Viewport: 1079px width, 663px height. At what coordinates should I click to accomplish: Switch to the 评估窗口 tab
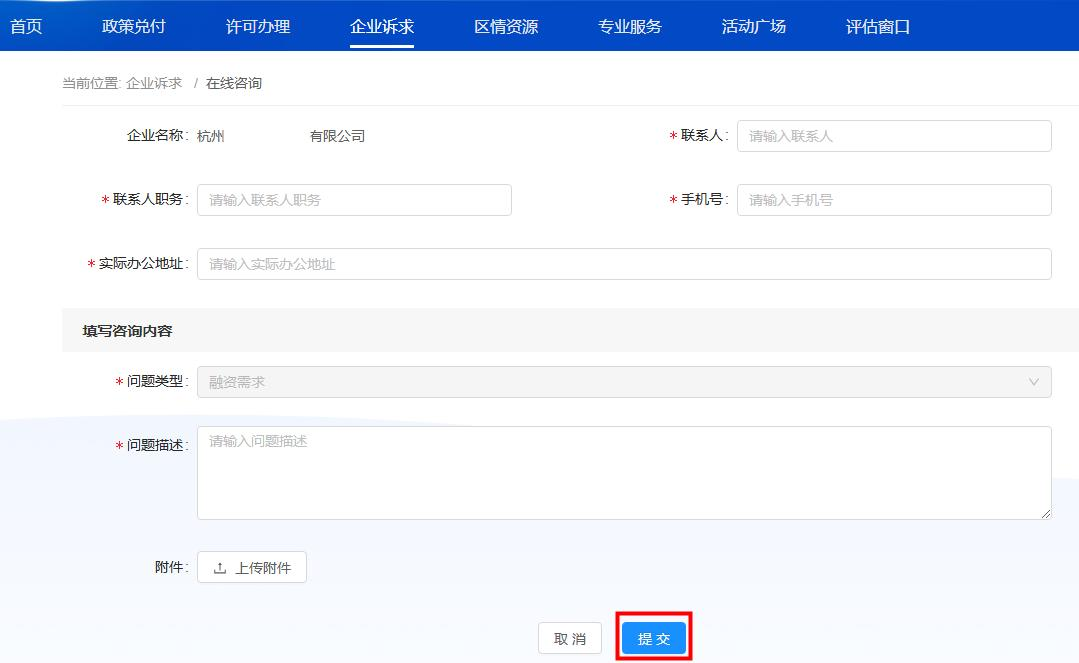click(877, 26)
